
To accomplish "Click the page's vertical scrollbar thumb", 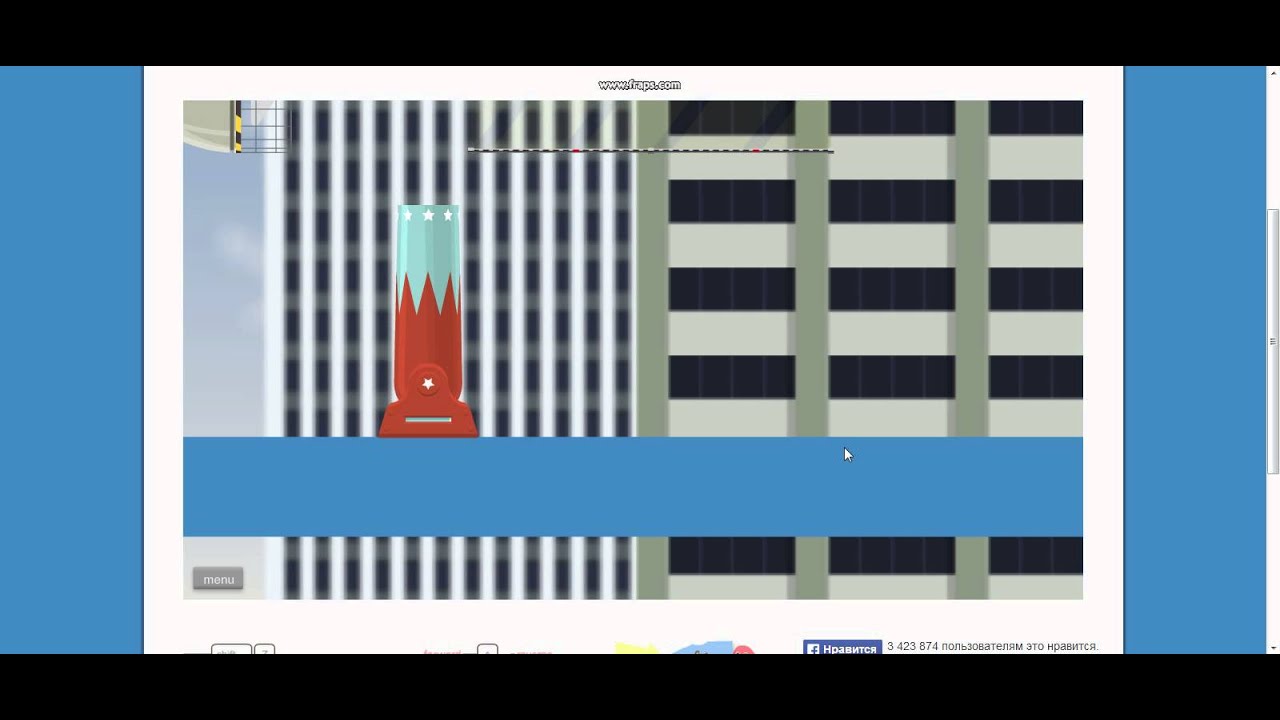I will pyautogui.click(x=1273, y=342).
